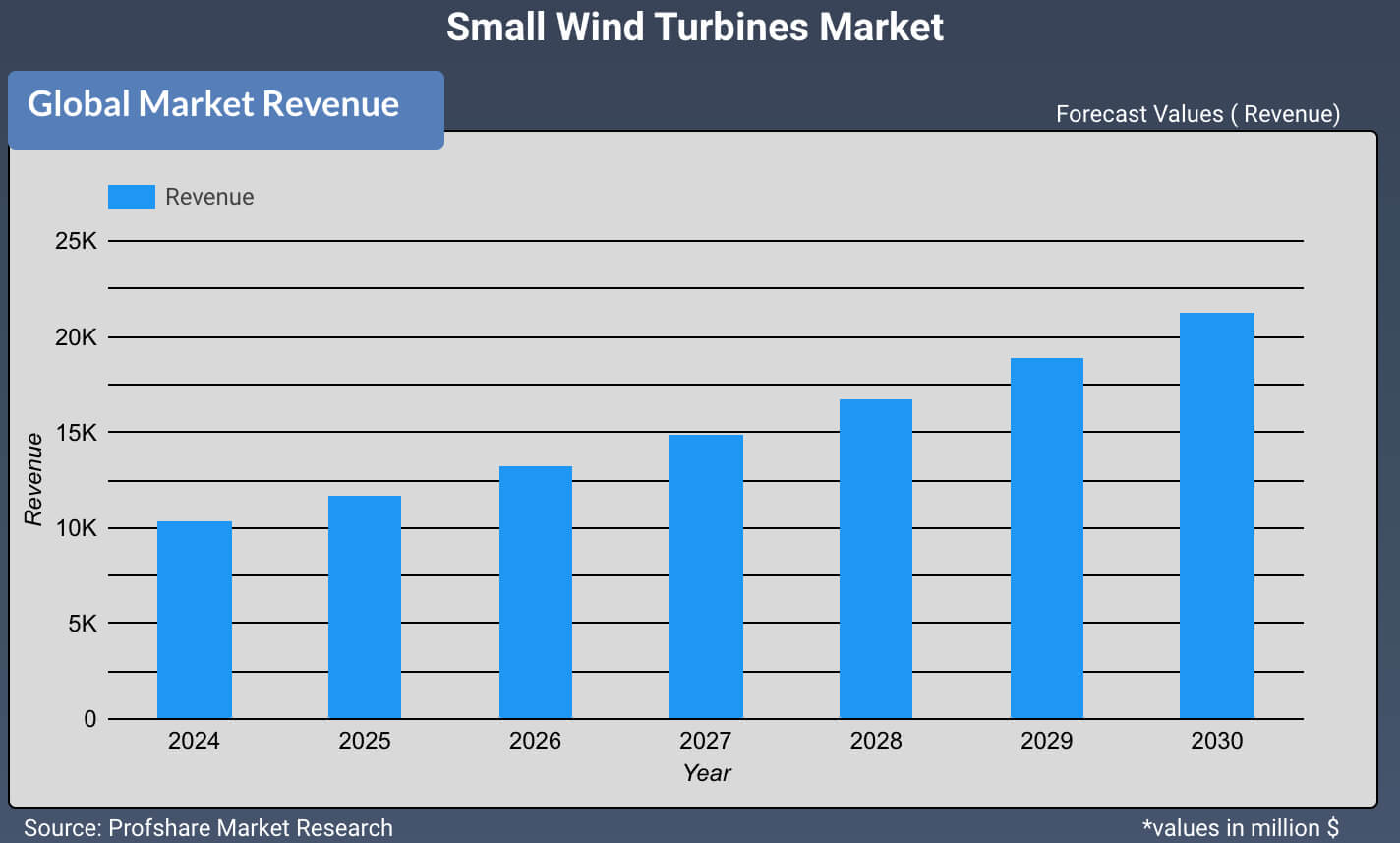This screenshot has height=843, width=1400.
Task: Click the 2027 x-axis label
Action: pos(705,741)
